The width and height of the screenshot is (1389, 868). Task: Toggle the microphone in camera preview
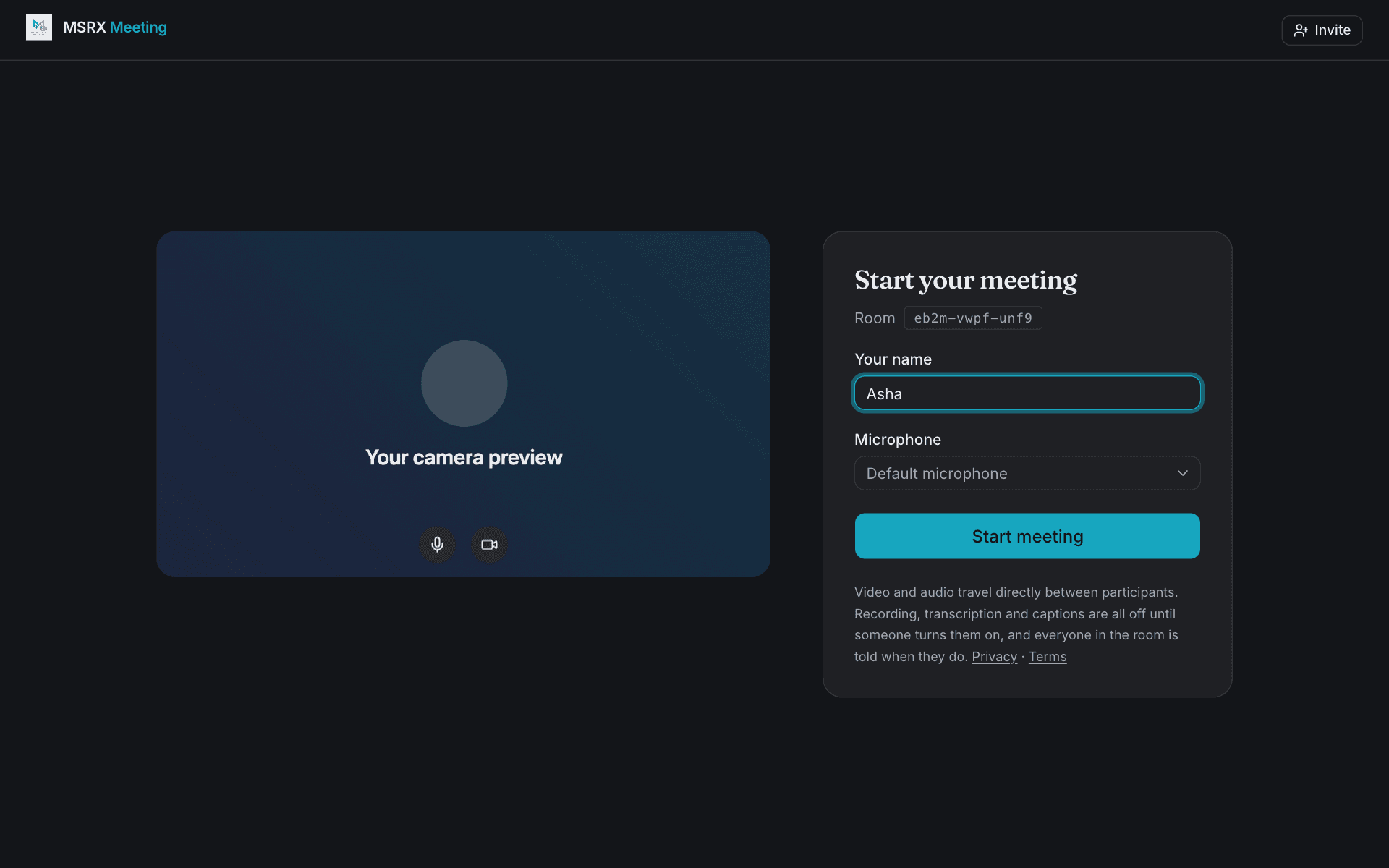(x=437, y=545)
